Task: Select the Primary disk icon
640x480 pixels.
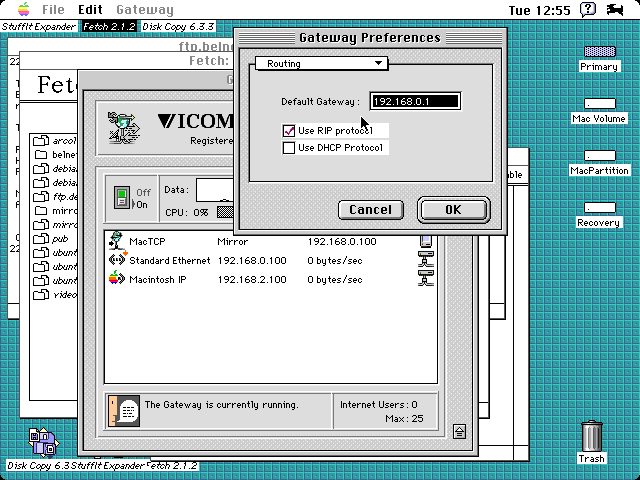Action: coord(599,51)
